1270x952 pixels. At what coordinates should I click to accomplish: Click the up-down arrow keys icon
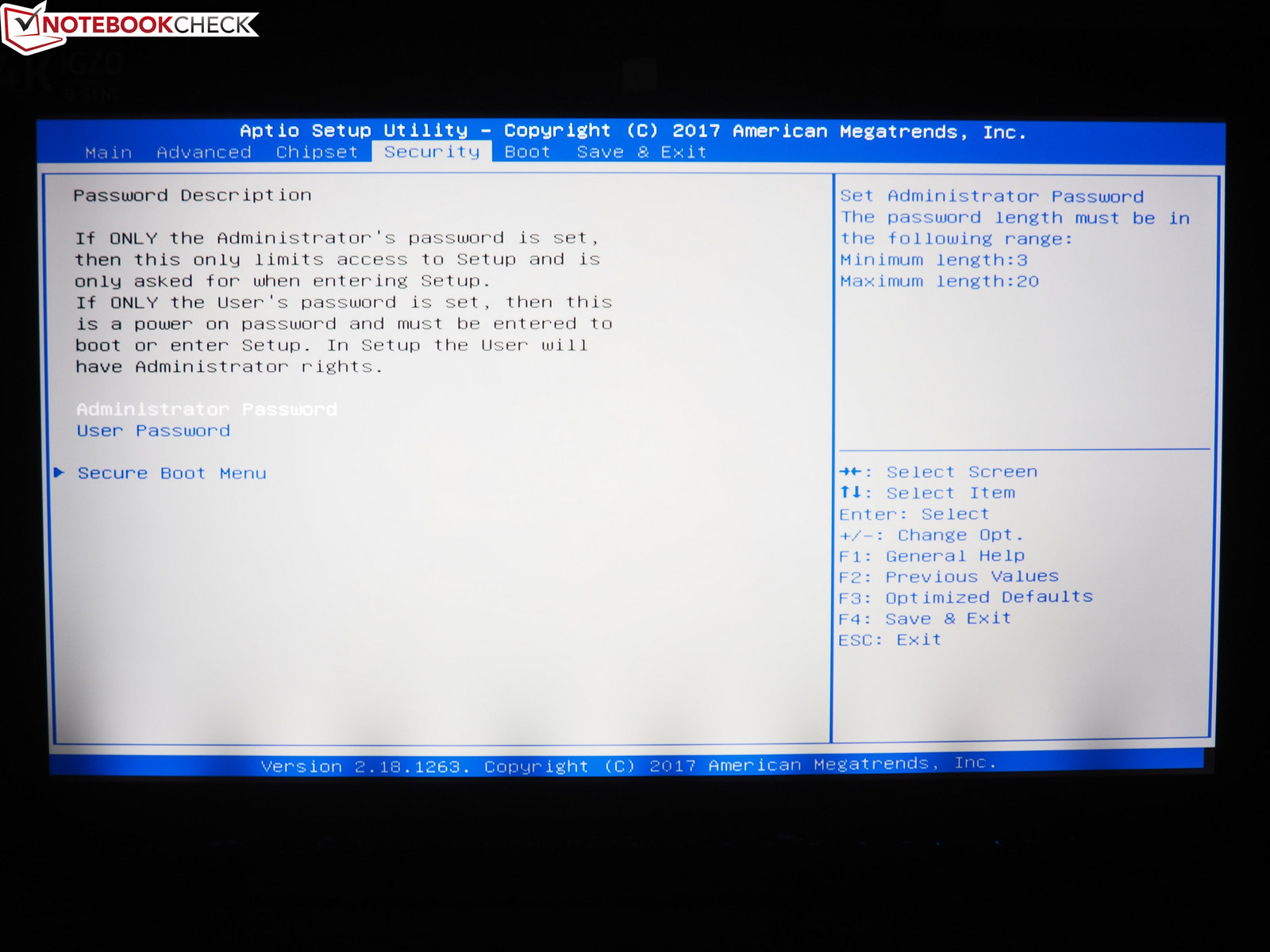(850, 493)
